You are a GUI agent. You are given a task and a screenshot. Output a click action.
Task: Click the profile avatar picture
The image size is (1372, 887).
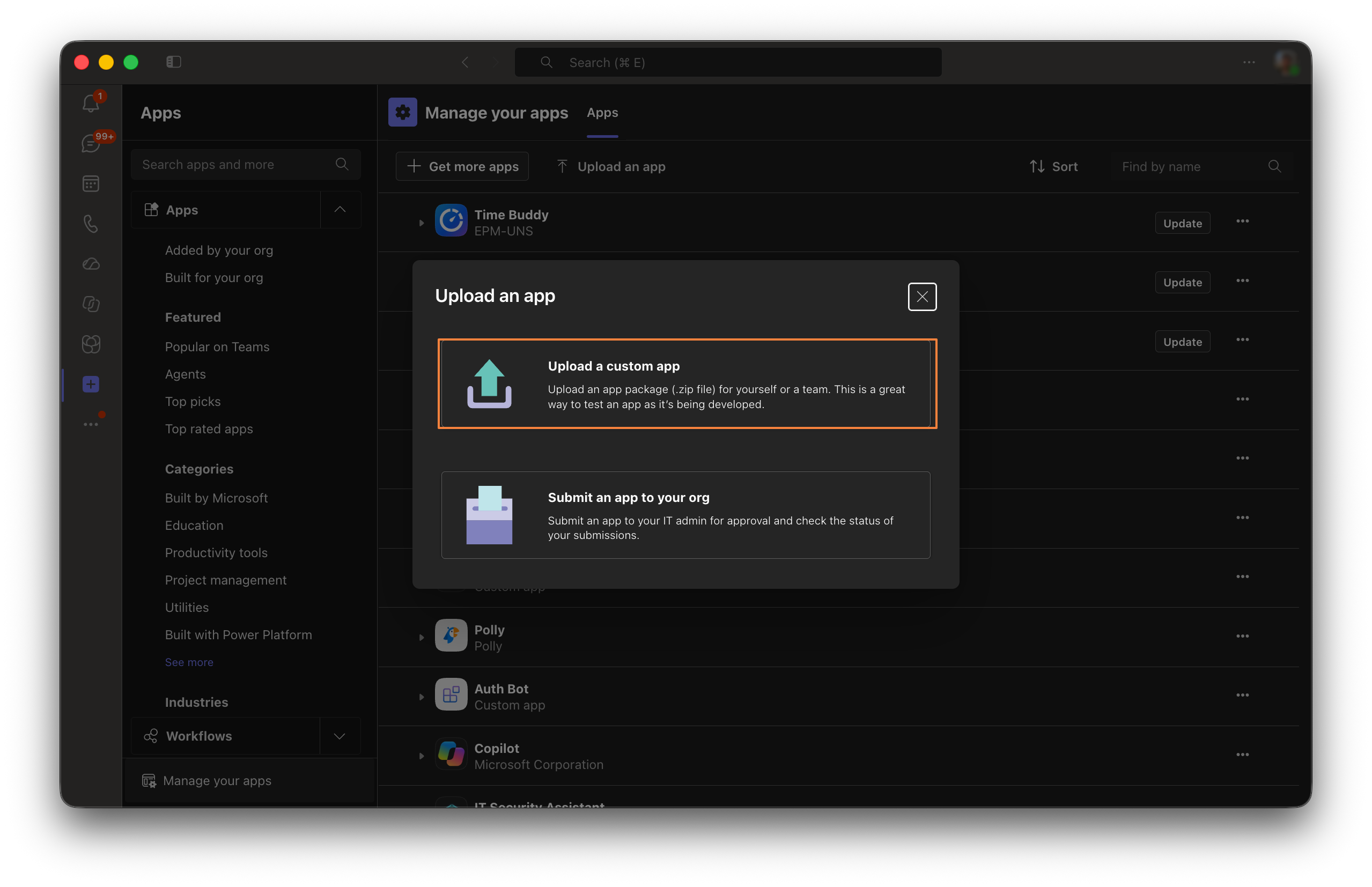1286,62
